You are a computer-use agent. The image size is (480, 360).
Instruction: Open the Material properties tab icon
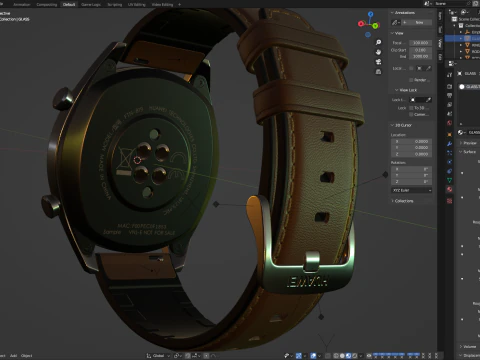[x=450, y=190]
